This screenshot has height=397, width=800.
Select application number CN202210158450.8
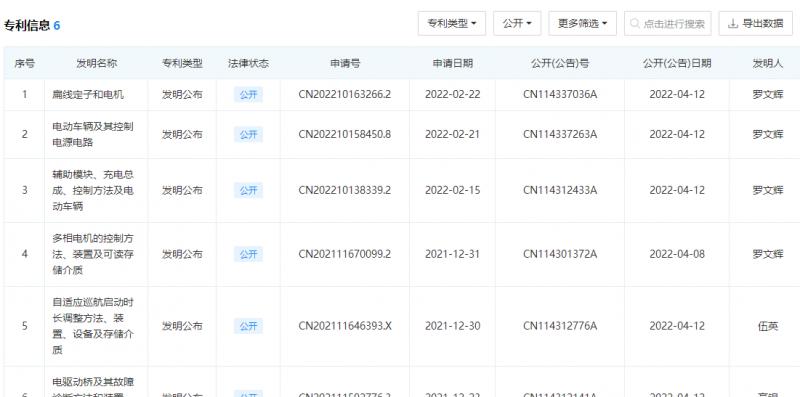click(345, 134)
